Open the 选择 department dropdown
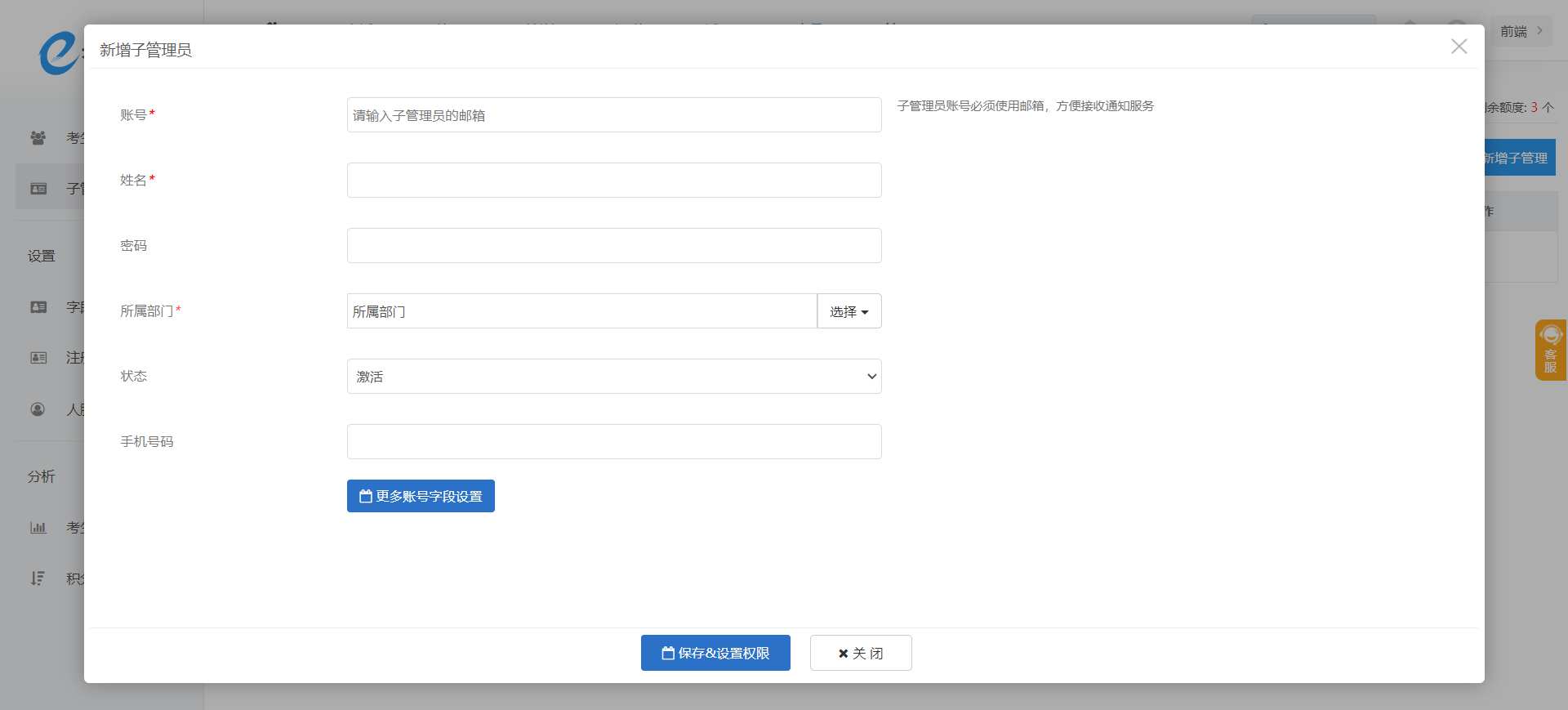 (849, 311)
